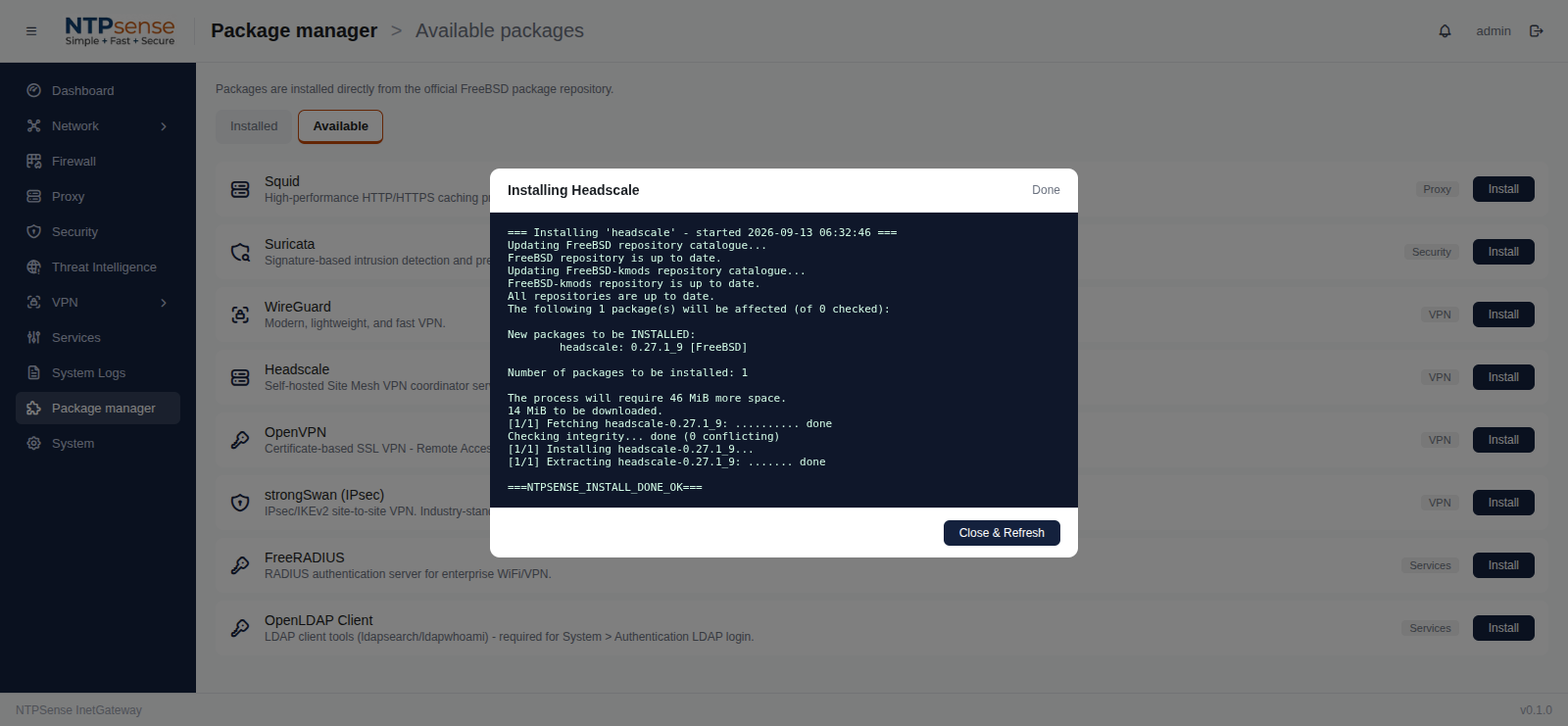Screen dimensions: 1568x726
Task: Click the Package manager puzzle icon
Action: coord(34,409)
